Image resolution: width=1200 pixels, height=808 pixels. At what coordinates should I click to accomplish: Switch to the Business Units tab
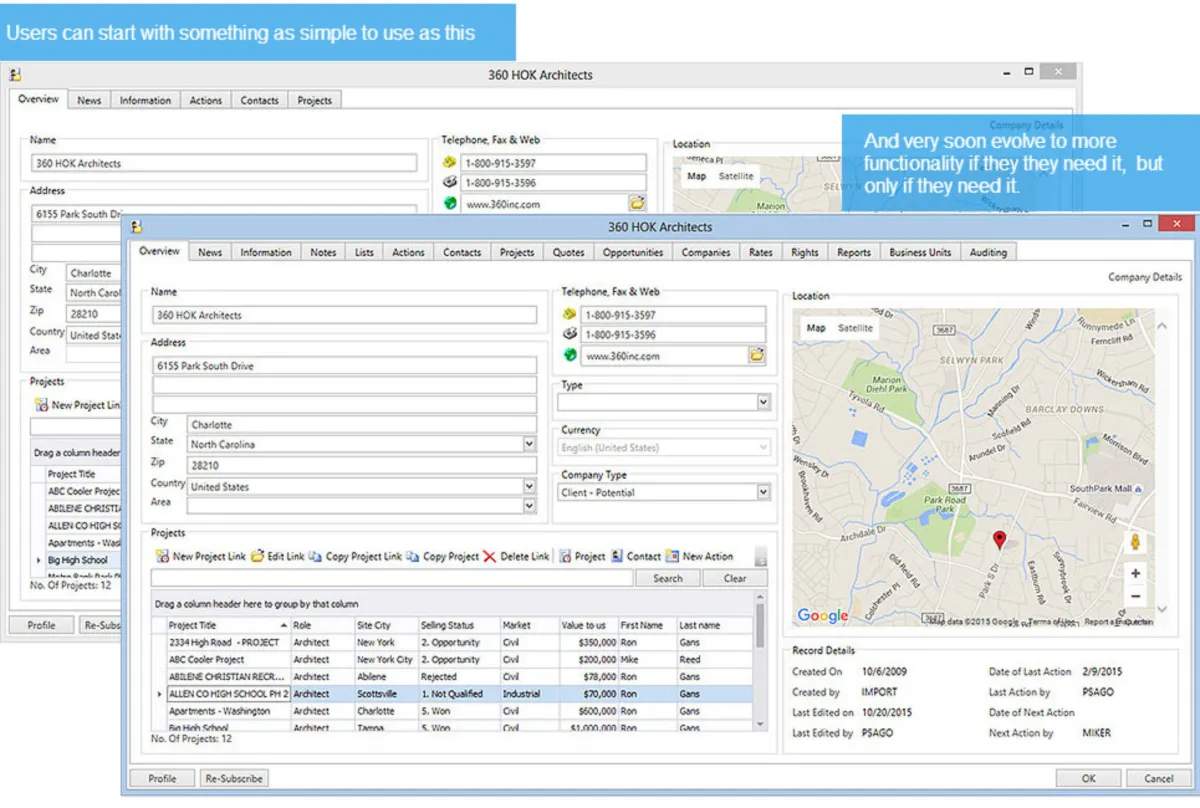(x=920, y=252)
